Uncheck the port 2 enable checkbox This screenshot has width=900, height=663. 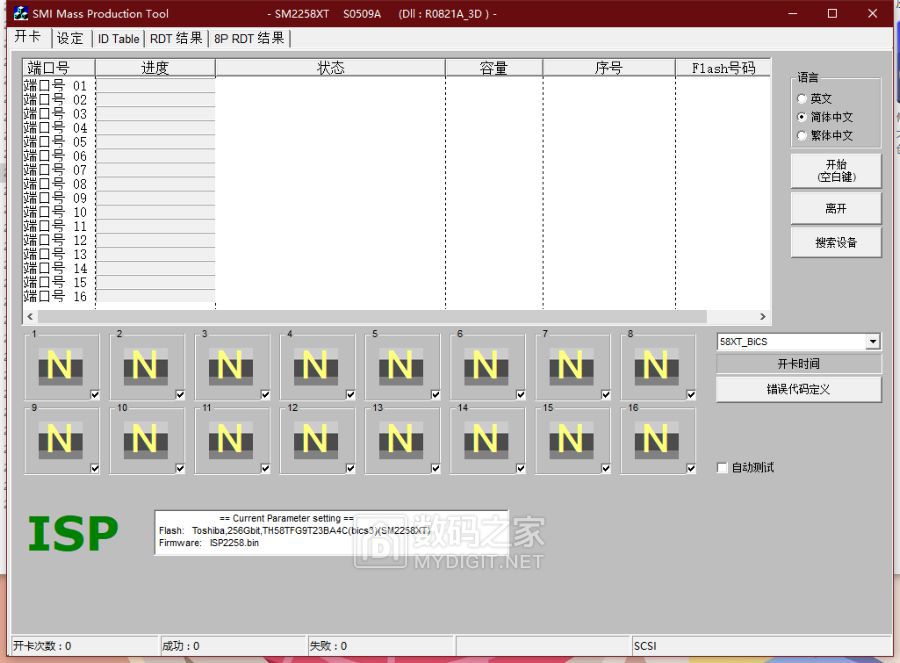[x=180, y=395]
